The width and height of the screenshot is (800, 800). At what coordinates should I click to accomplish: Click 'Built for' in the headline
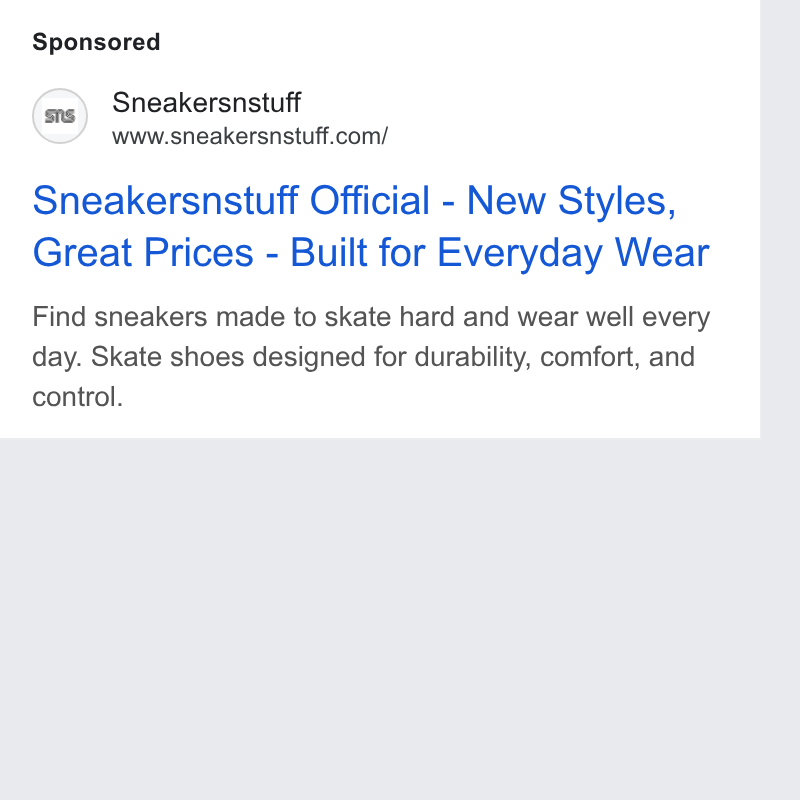pyautogui.click(x=358, y=252)
